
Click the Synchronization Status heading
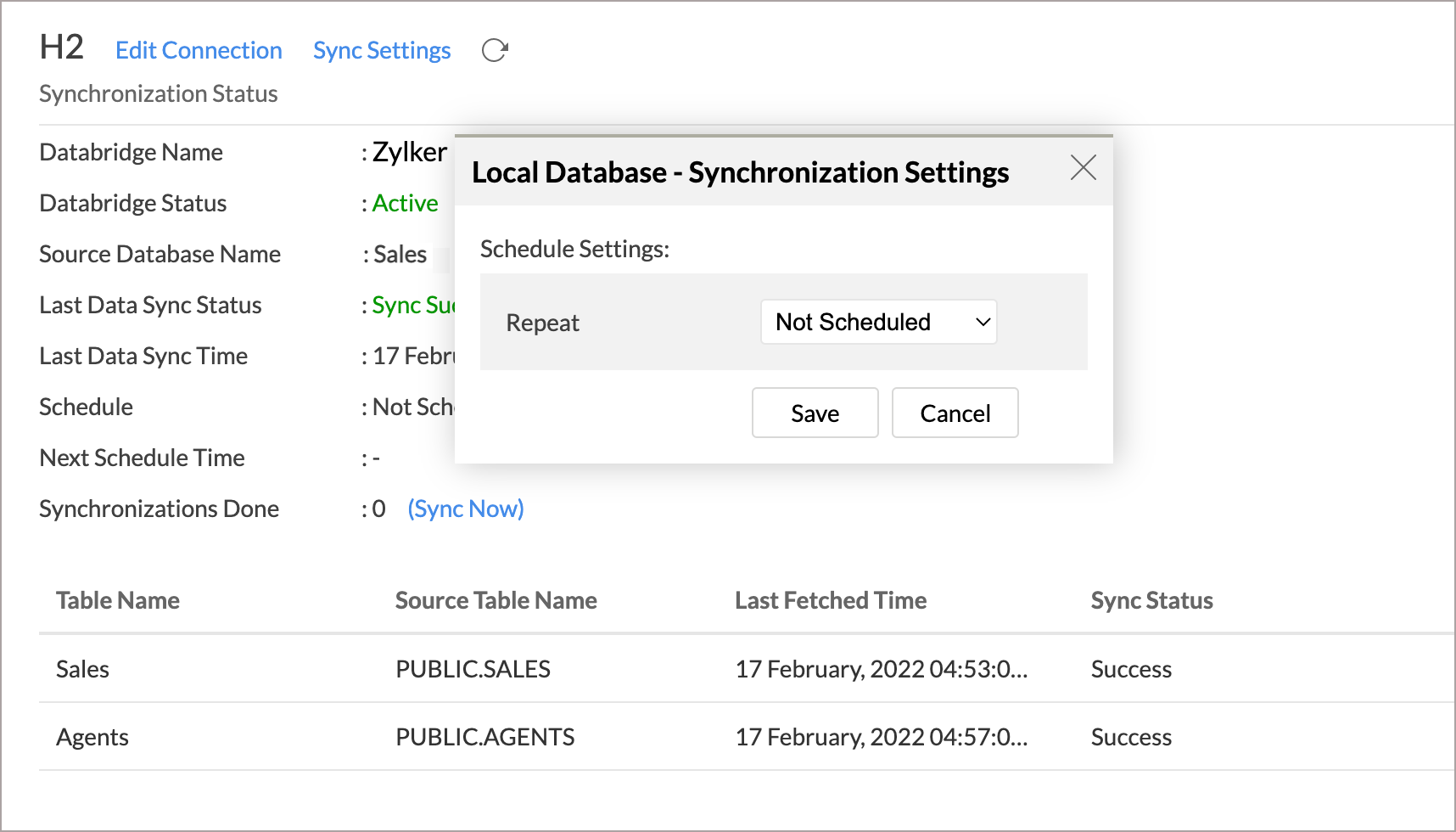pyautogui.click(x=158, y=93)
